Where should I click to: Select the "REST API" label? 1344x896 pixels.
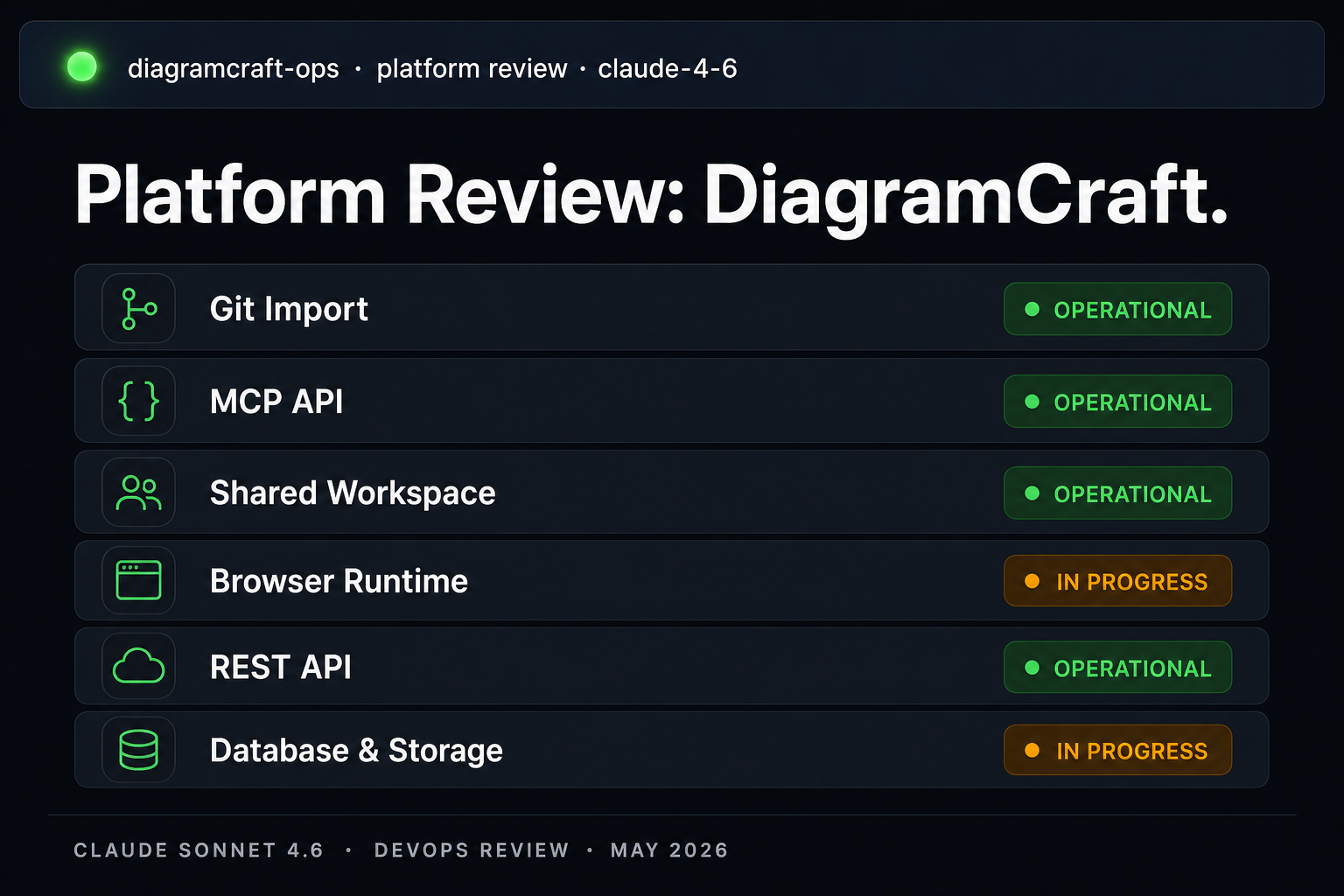pos(281,668)
